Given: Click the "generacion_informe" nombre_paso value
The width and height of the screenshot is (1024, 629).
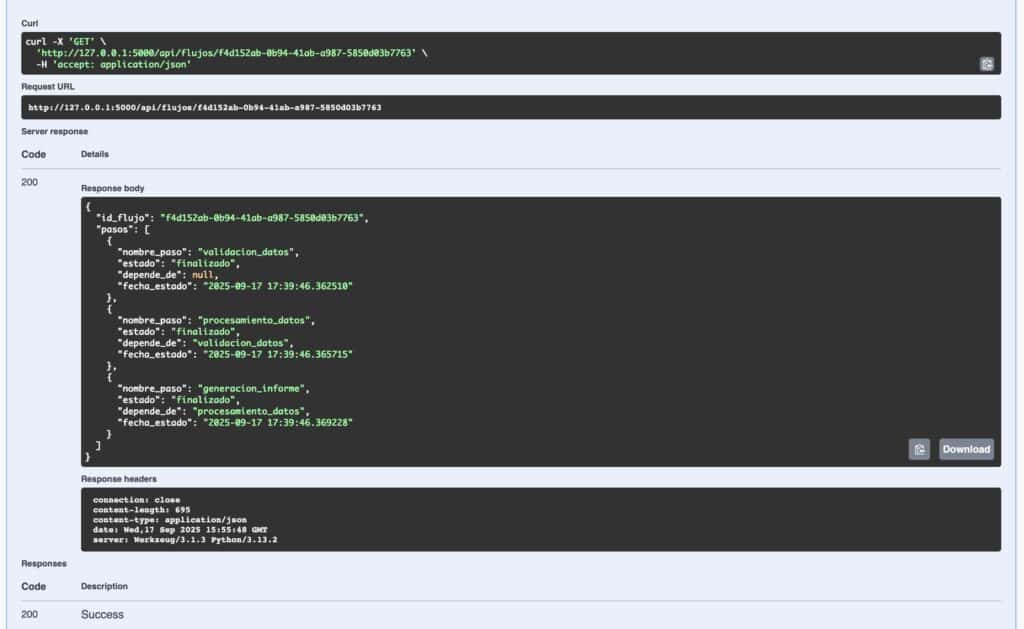Looking at the screenshot, I should pos(254,389).
